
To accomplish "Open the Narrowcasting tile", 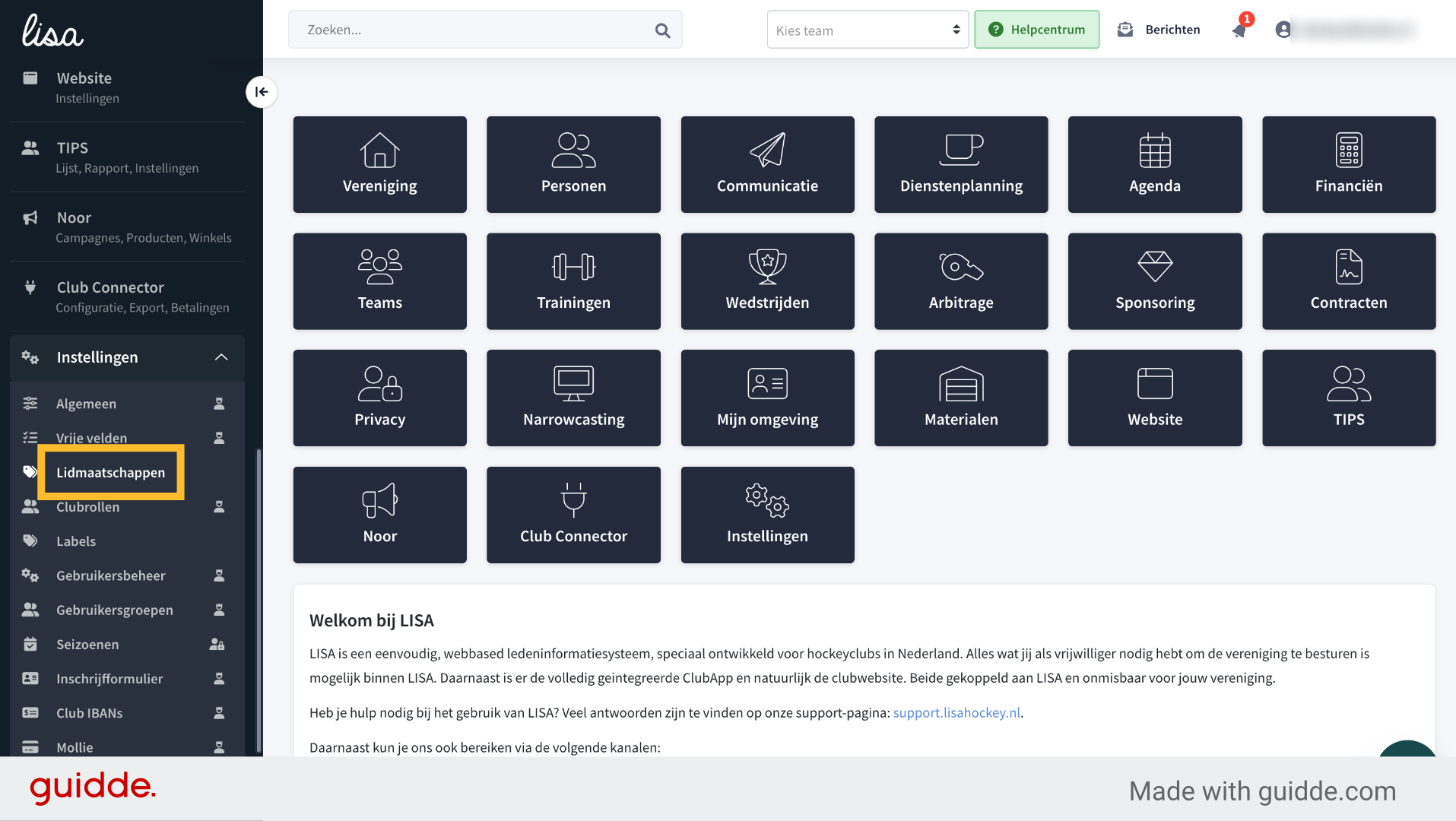I will 573,398.
